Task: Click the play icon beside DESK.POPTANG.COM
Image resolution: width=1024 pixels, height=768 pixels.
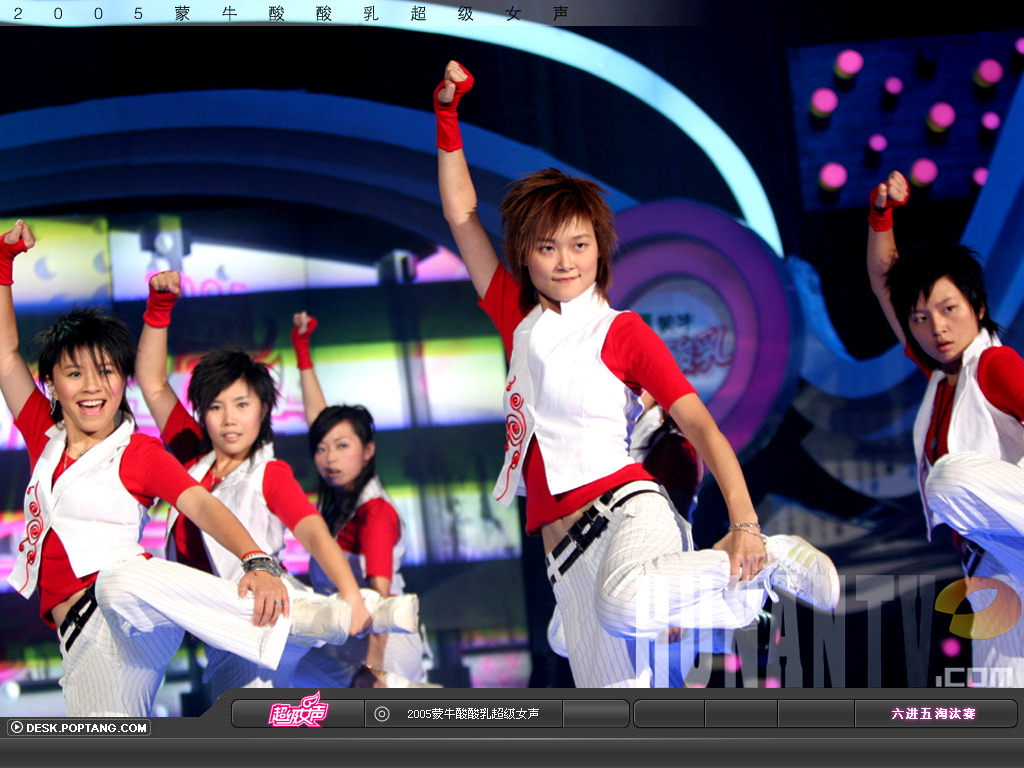Action: 16,728
